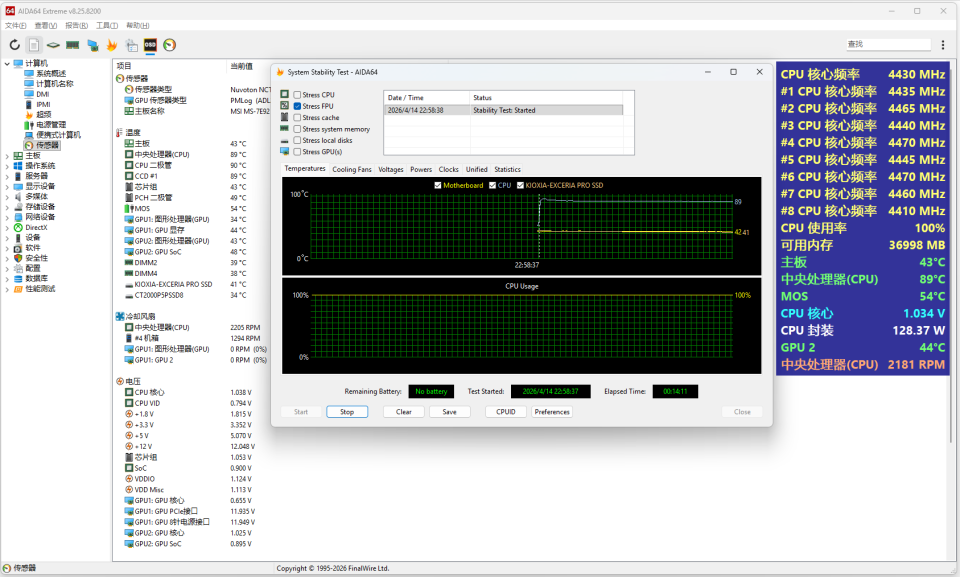The height and width of the screenshot is (577, 960).
Task: Select 超频 tree item with flame icon
Action: [x=43, y=115]
